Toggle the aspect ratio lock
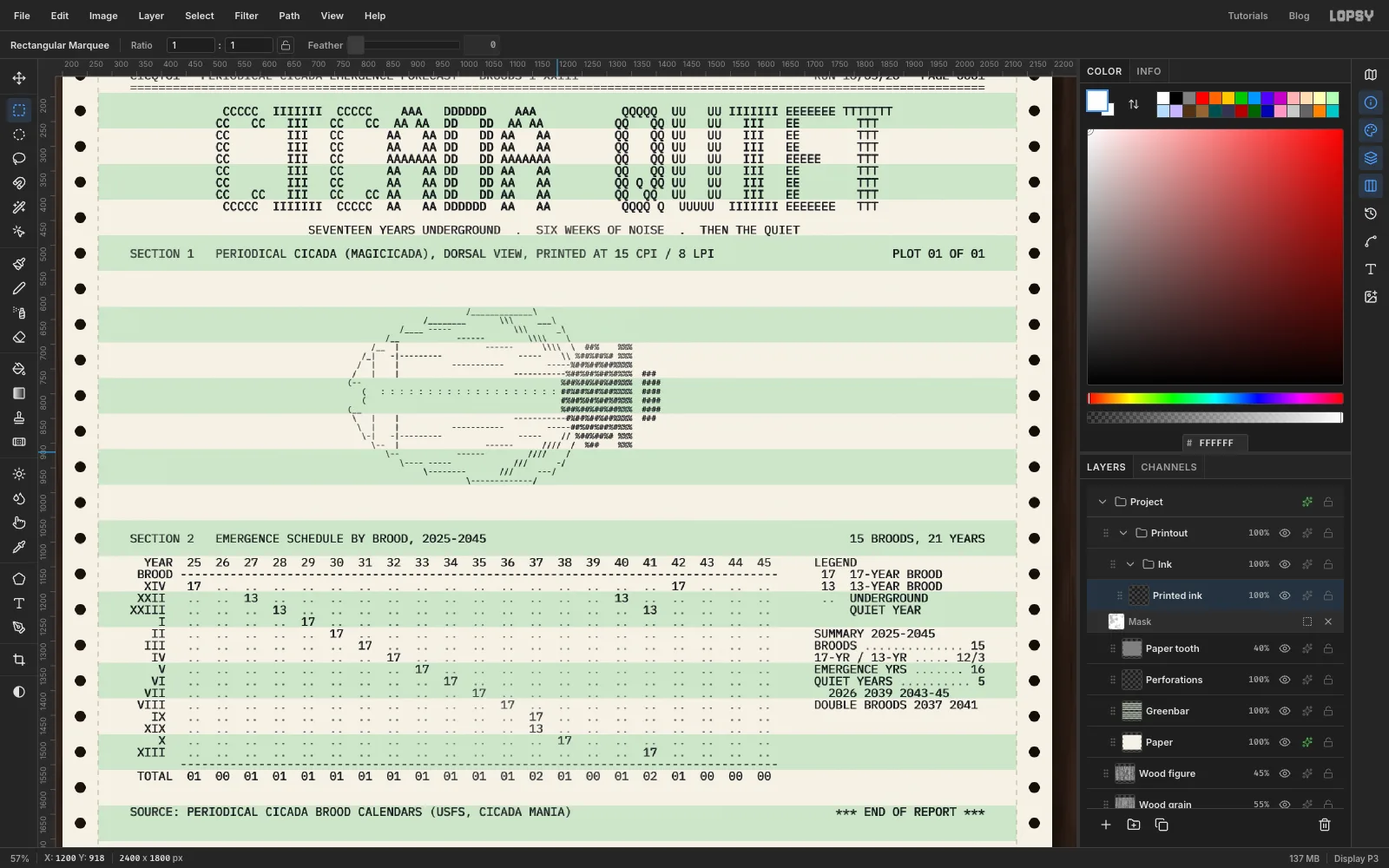Viewport: 1389px width, 868px height. tap(286, 45)
